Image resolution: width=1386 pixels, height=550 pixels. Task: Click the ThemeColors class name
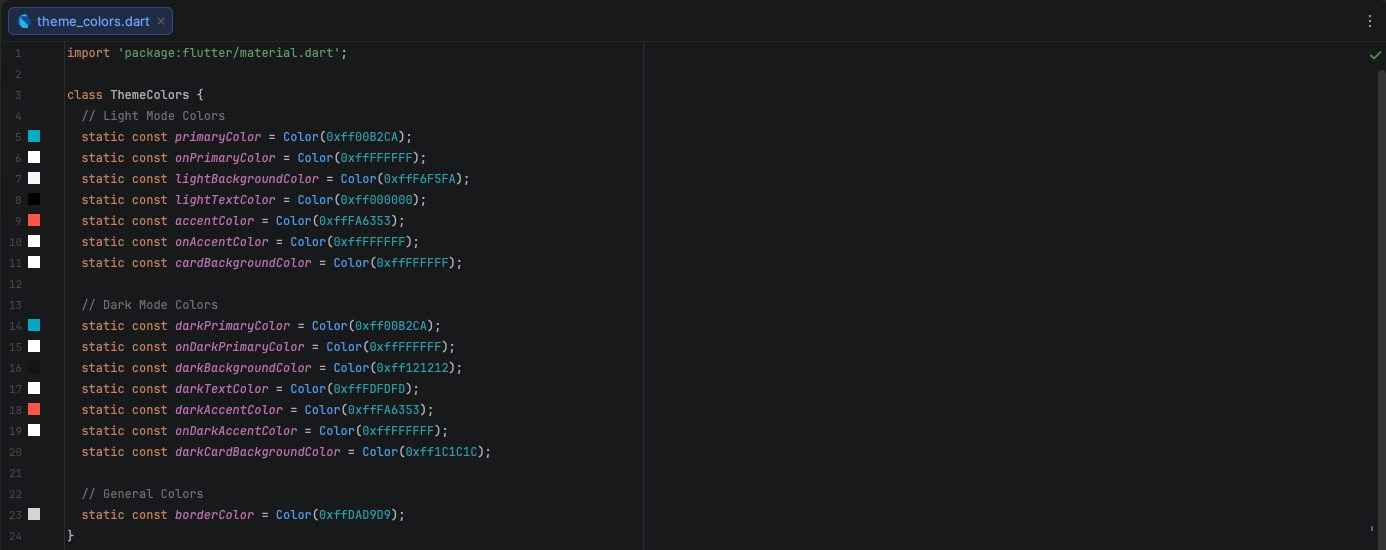(150, 95)
